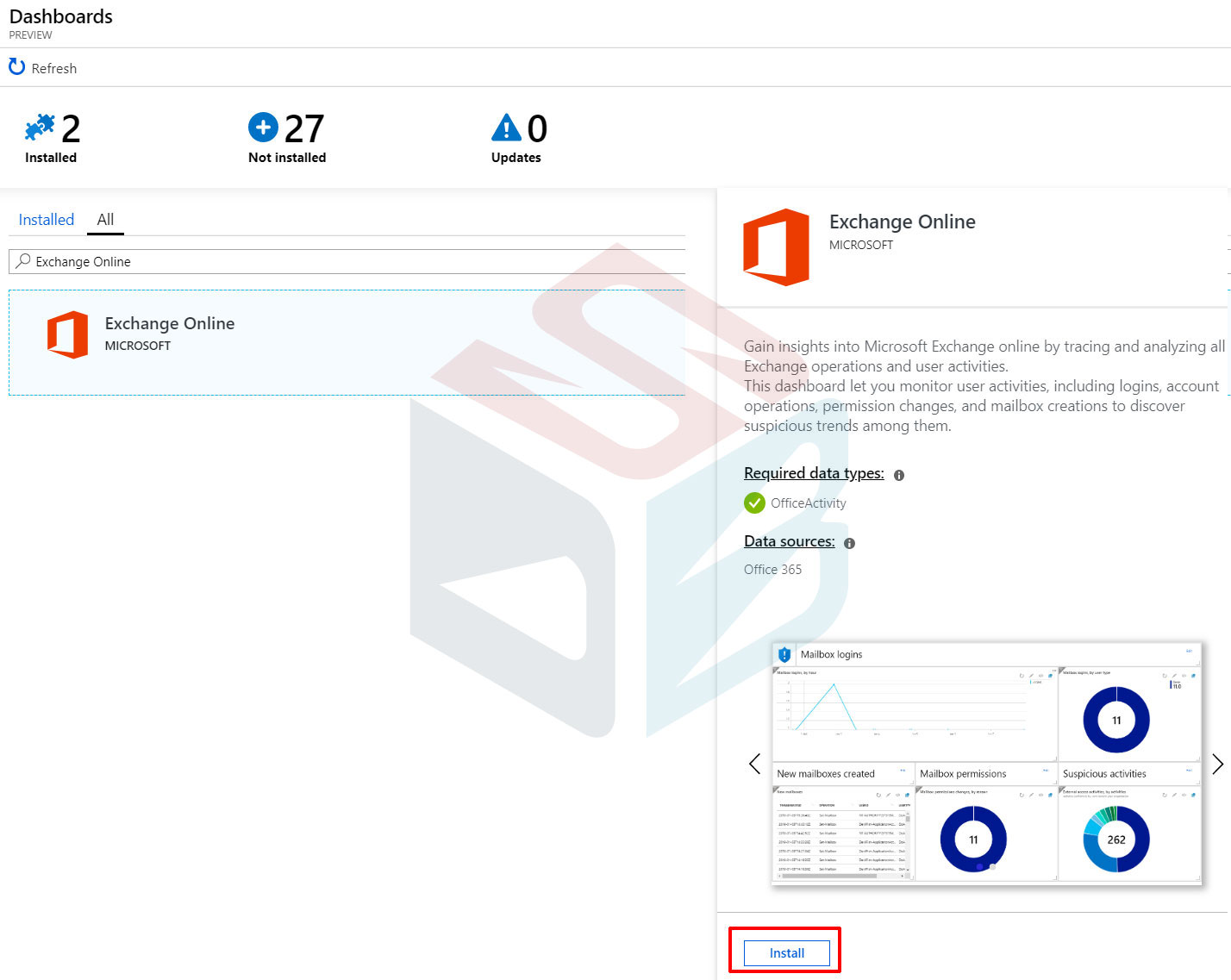Switch to the Installed tab

point(47,220)
